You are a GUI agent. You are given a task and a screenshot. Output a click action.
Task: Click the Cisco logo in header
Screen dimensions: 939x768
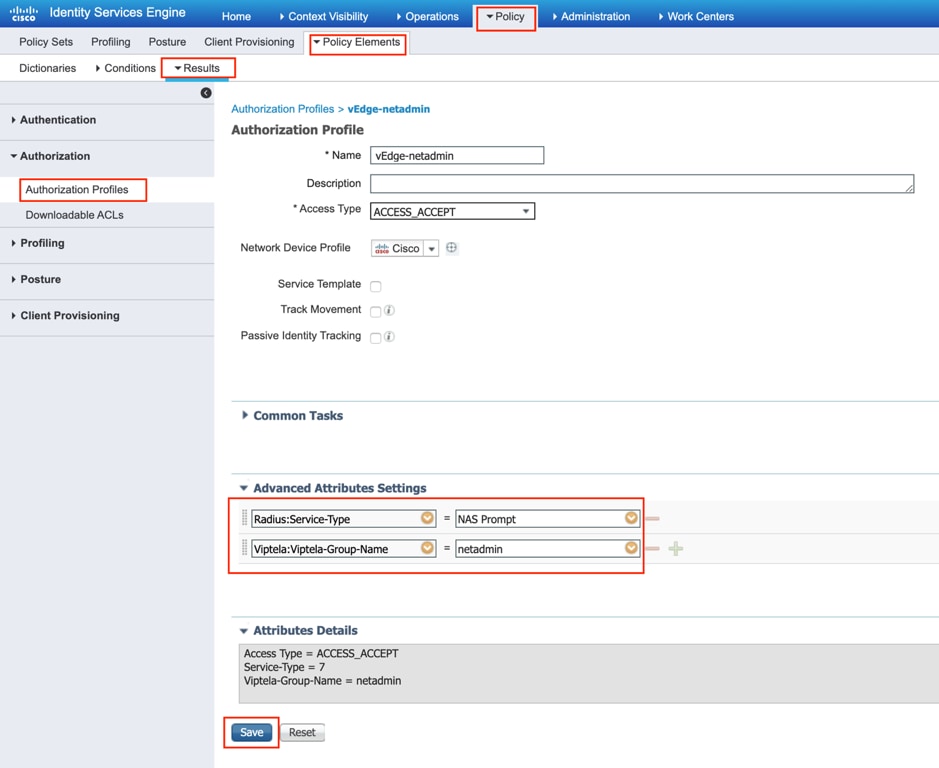(24, 13)
